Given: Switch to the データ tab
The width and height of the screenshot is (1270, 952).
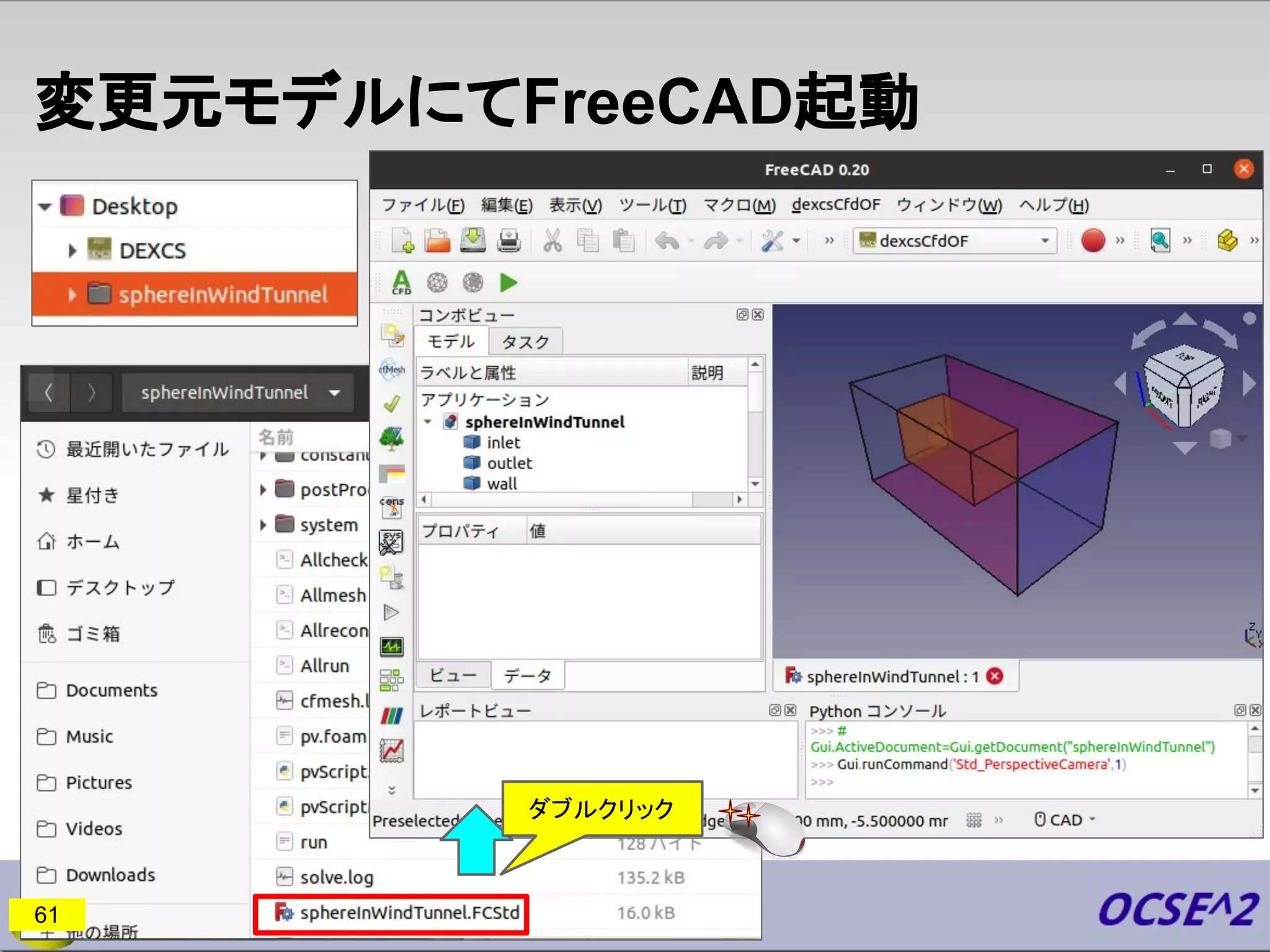Looking at the screenshot, I should pyautogui.click(x=528, y=676).
